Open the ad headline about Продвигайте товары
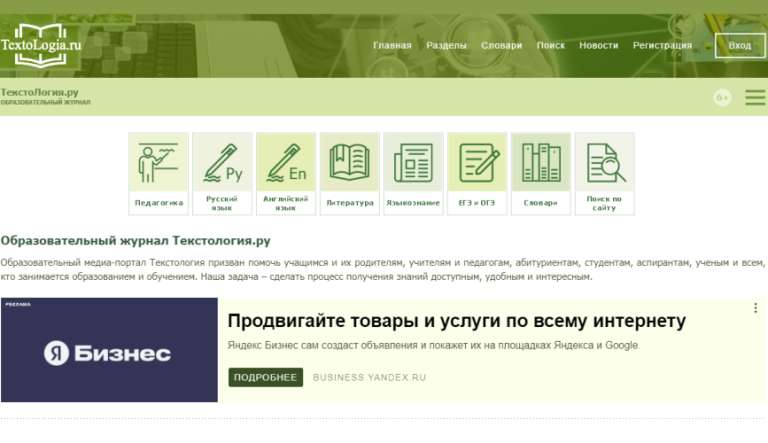Image resolution: width=768 pixels, height=443 pixels. coord(456,321)
